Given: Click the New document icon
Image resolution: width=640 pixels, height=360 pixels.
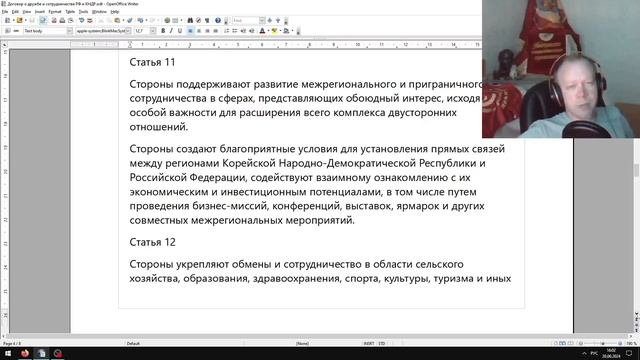Looking at the screenshot, I should (x=7, y=20).
